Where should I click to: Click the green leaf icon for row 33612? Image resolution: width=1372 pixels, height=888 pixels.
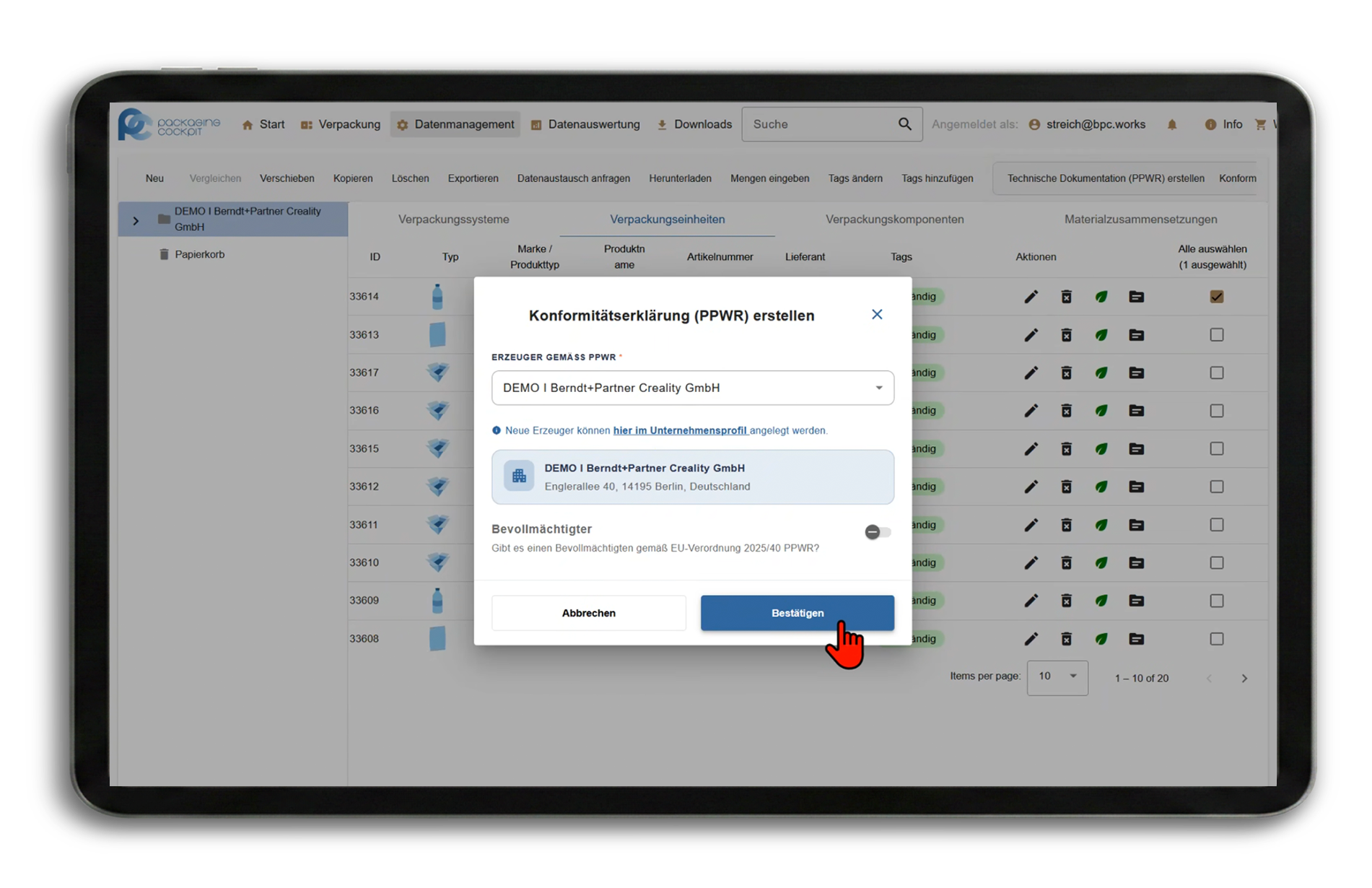pos(1101,487)
